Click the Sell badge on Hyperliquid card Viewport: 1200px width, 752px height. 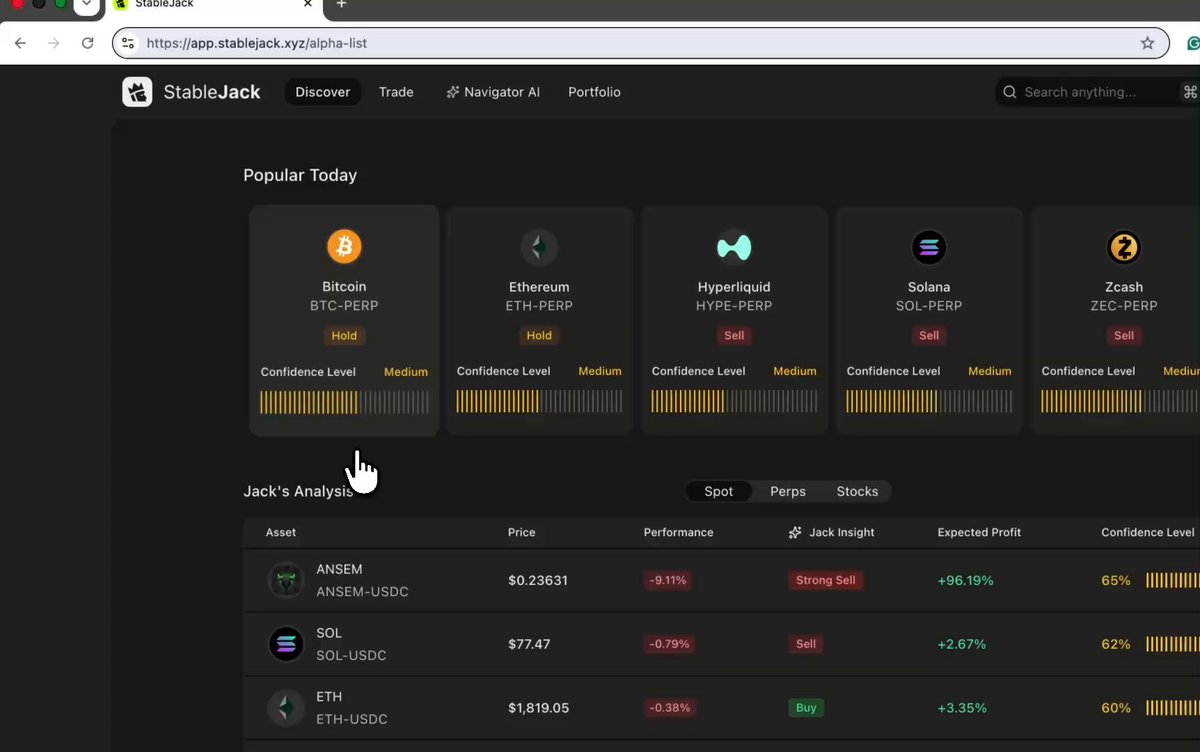(x=734, y=336)
